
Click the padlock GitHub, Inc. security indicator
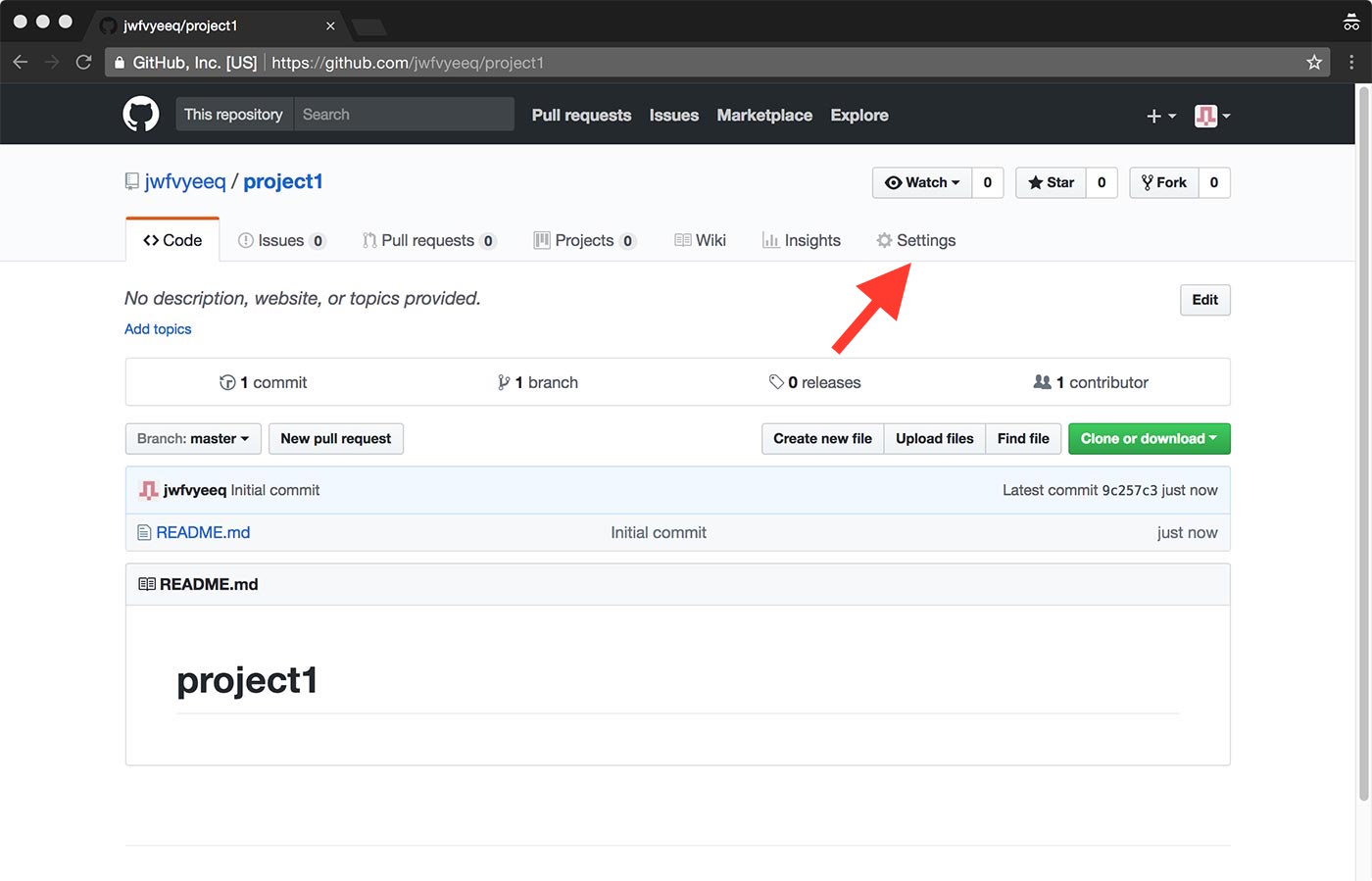pos(185,63)
